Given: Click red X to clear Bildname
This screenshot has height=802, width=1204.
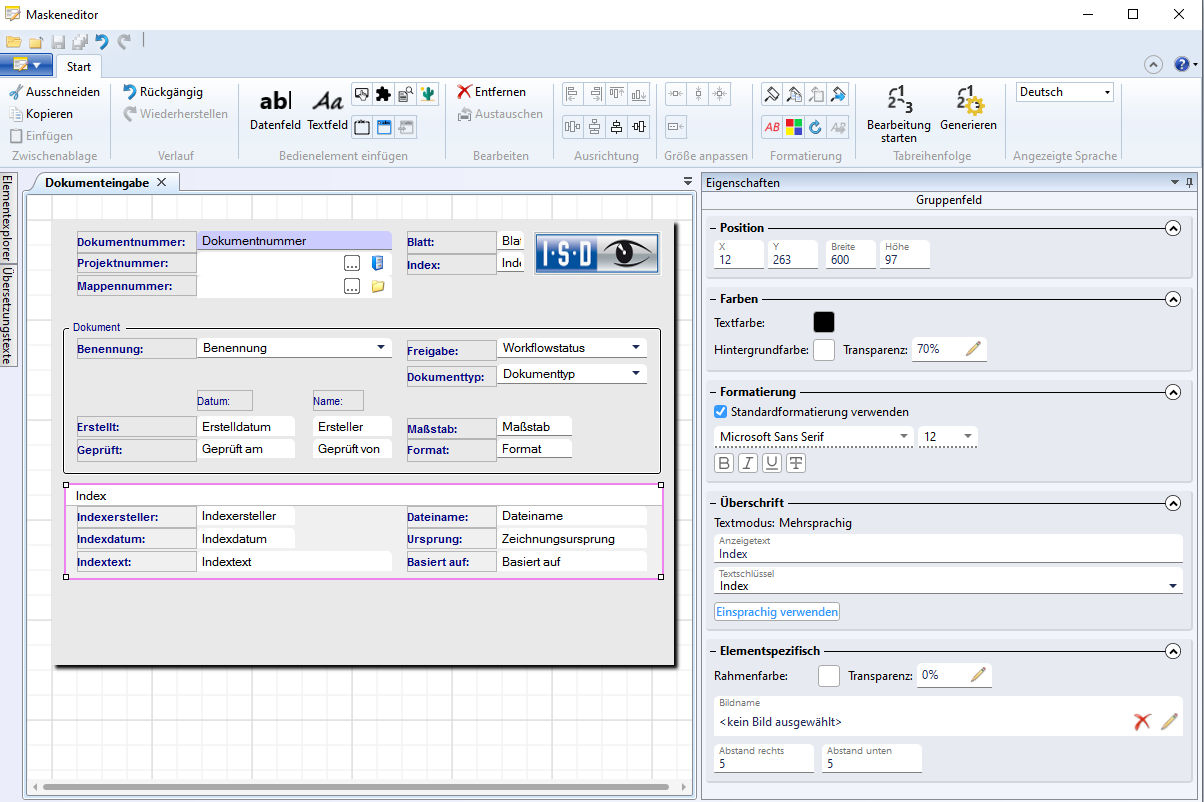Looking at the screenshot, I should click(x=1143, y=722).
